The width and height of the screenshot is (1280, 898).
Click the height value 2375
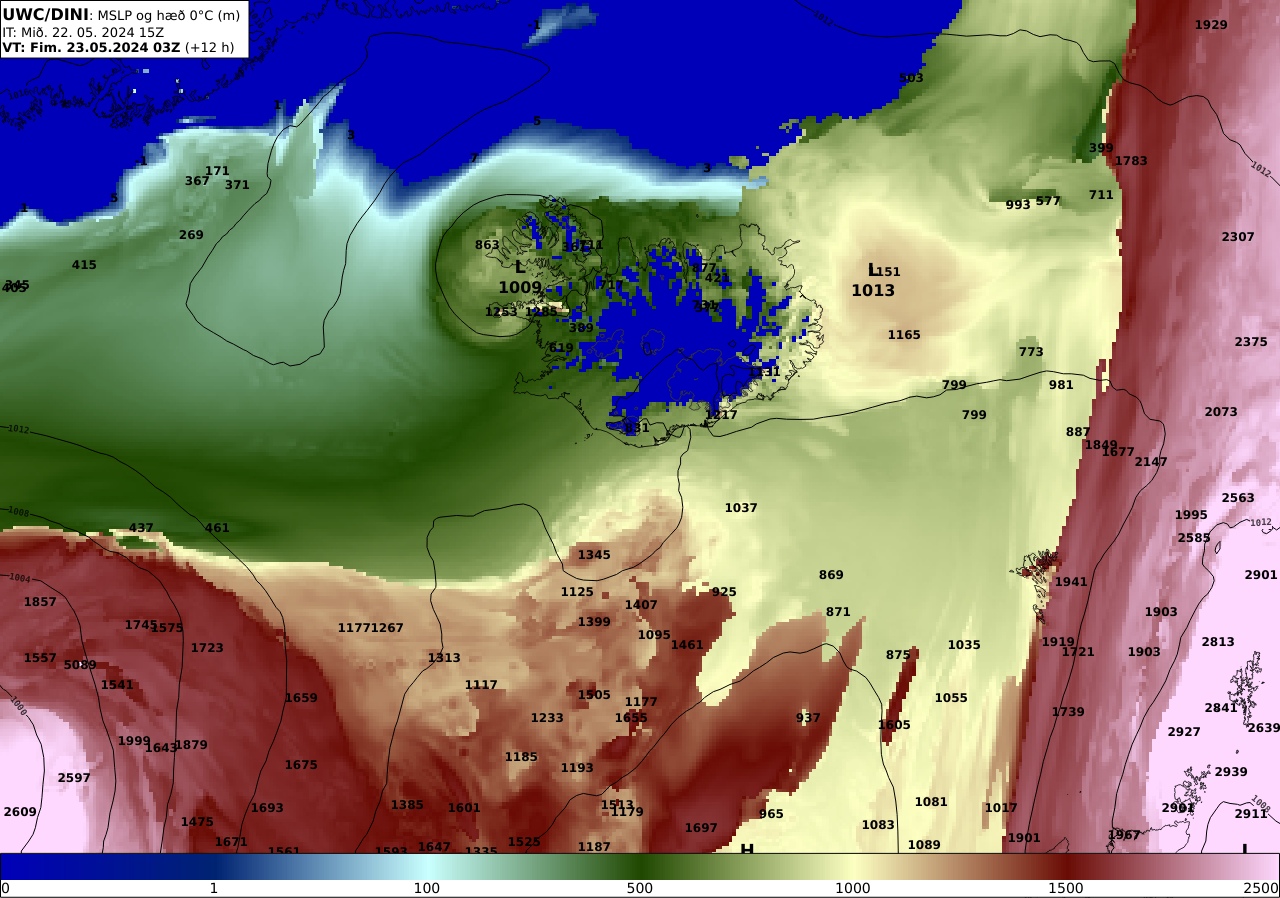1251,342
